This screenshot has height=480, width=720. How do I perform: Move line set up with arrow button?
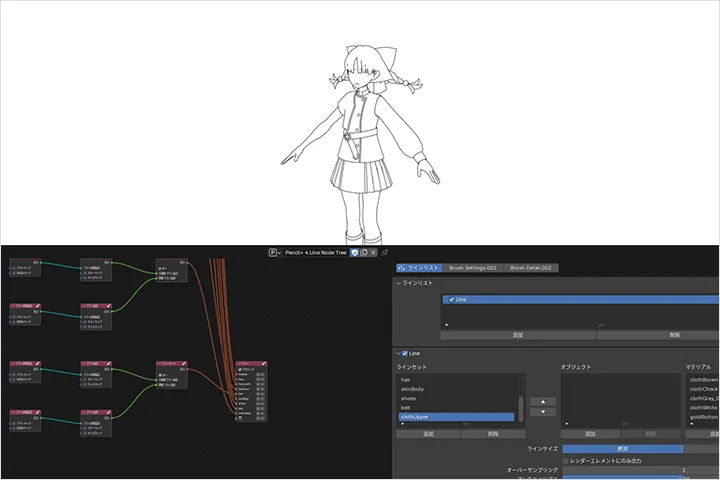pyautogui.click(x=543, y=401)
